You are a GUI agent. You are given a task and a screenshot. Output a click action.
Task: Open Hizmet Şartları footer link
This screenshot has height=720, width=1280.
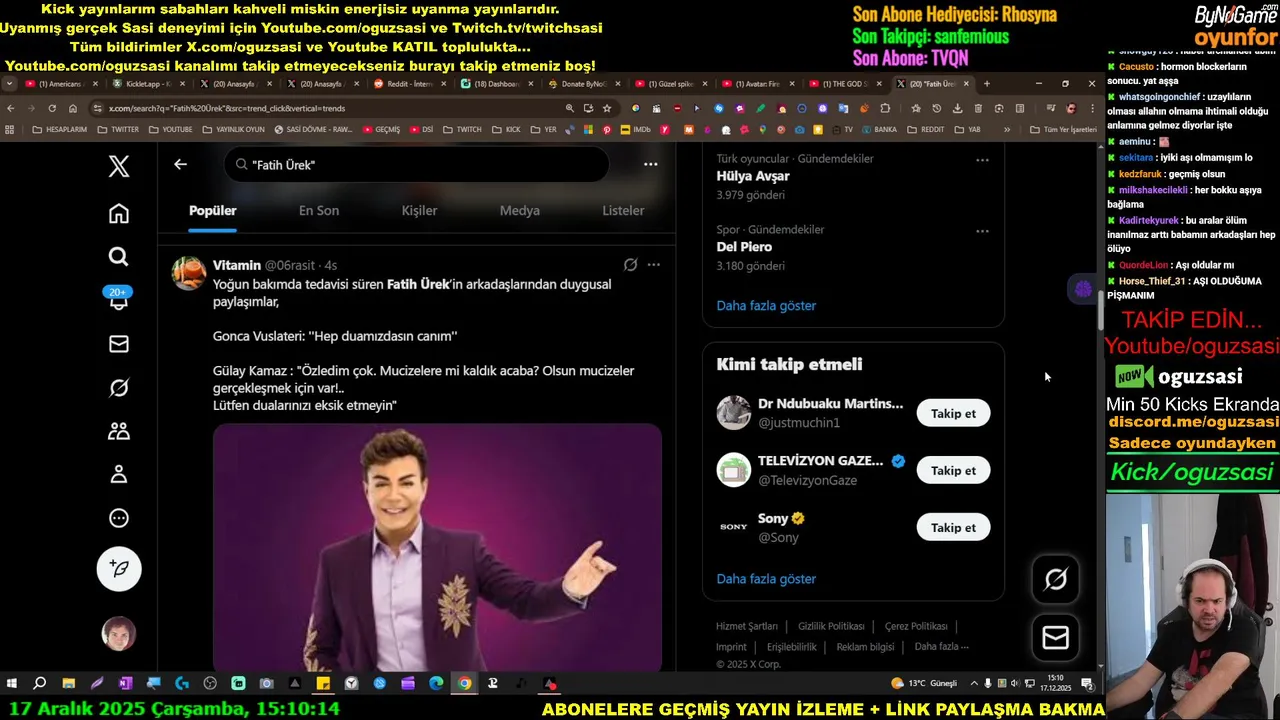[746, 626]
